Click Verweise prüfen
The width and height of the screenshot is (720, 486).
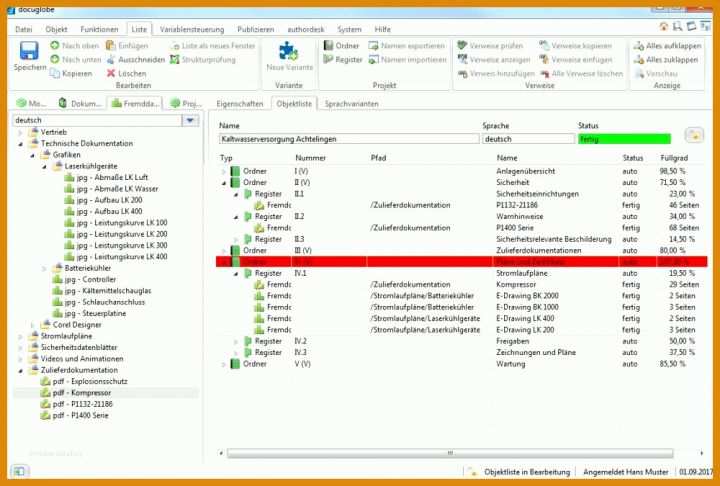(x=490, y=45)
